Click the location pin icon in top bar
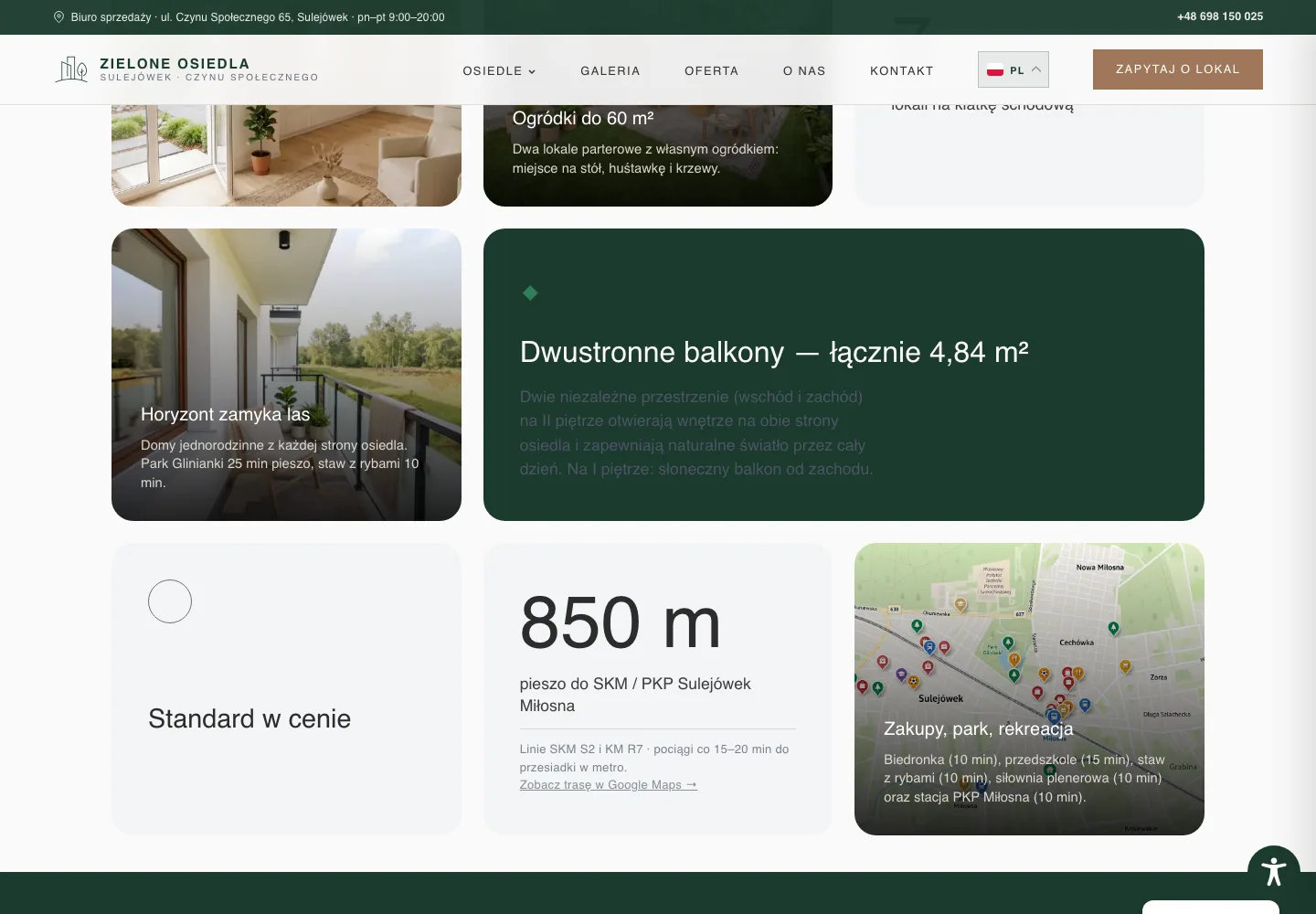This screenshot has width=1316, height=914. click(58, 16)
